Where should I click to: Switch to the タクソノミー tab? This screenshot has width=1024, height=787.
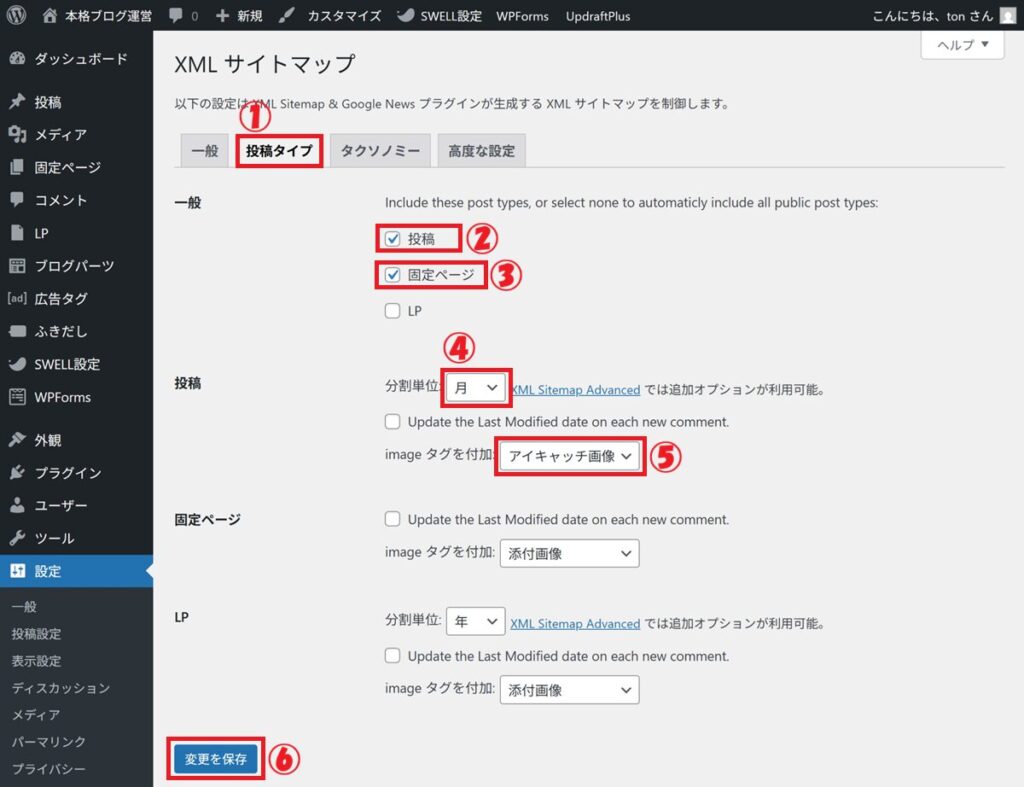tap(379, 151)
